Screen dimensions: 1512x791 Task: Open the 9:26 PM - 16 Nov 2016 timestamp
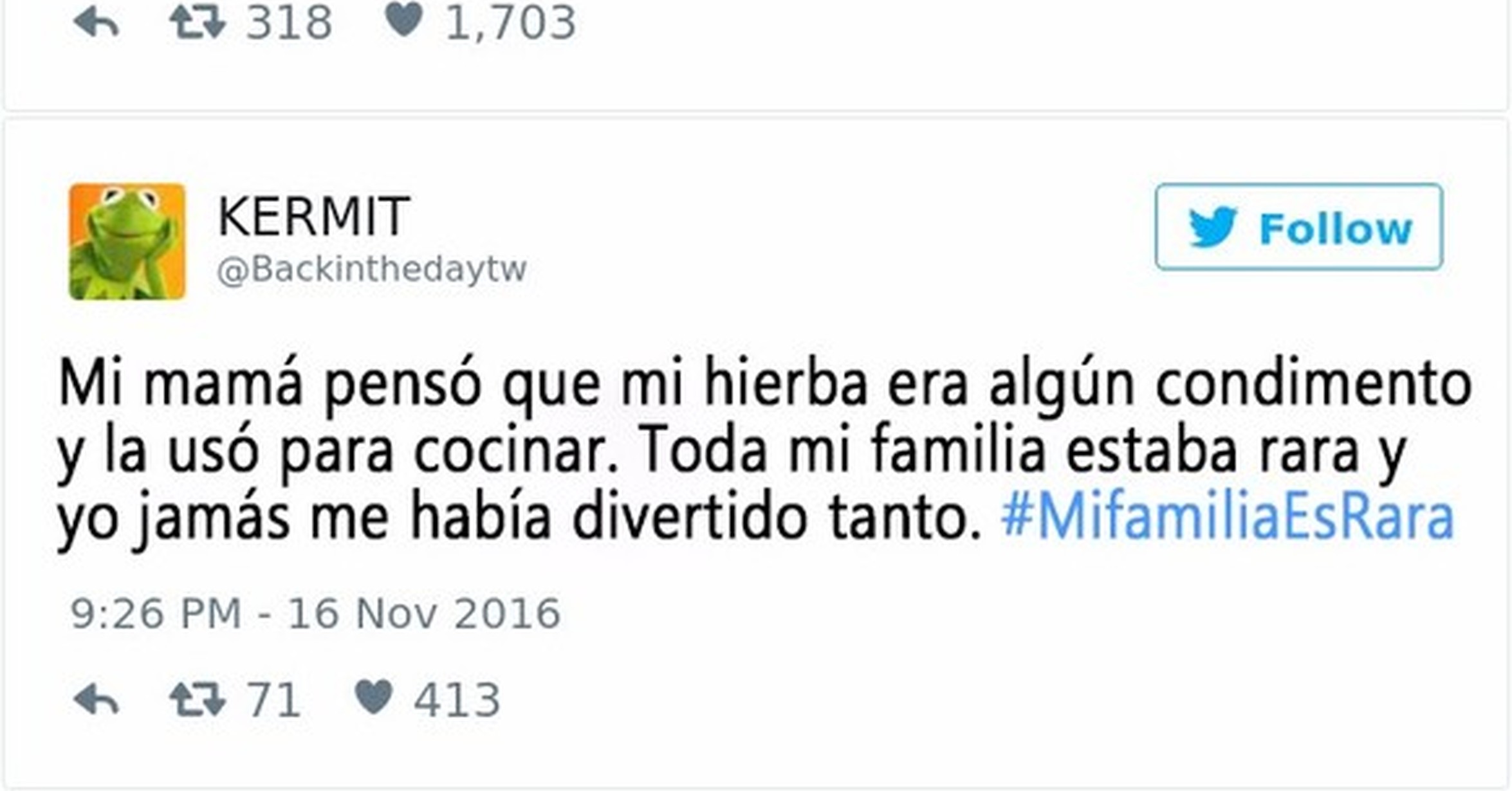(315, 614)
